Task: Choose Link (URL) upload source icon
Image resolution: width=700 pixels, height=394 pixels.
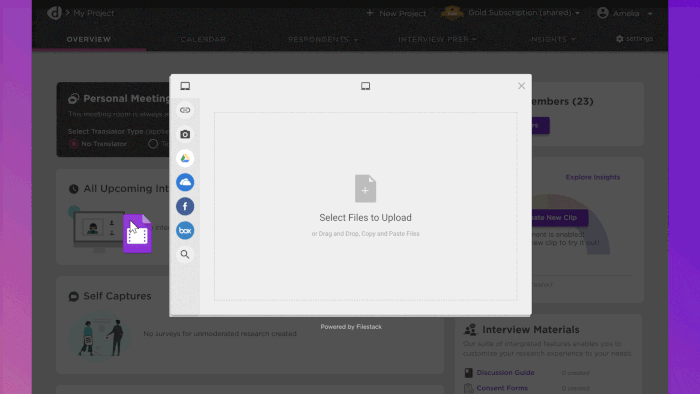Action: click(185, 110)
